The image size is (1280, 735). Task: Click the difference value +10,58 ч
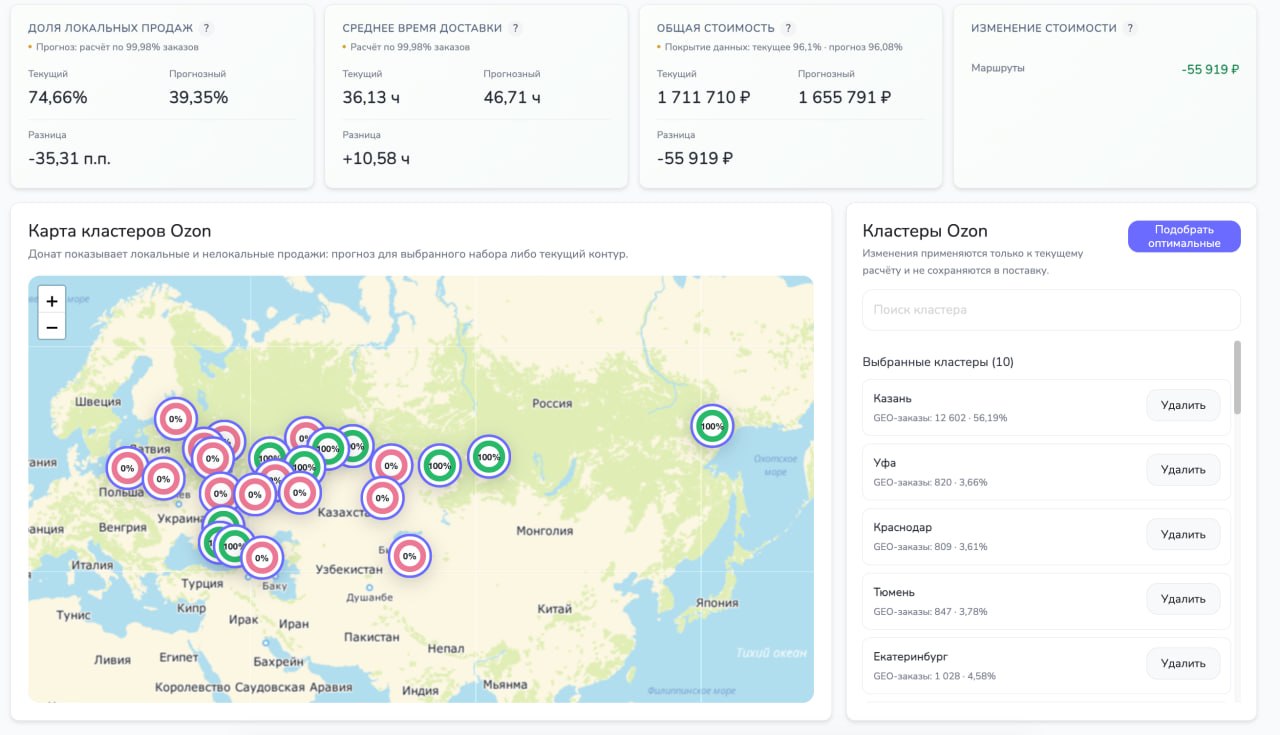click(376, 158)
